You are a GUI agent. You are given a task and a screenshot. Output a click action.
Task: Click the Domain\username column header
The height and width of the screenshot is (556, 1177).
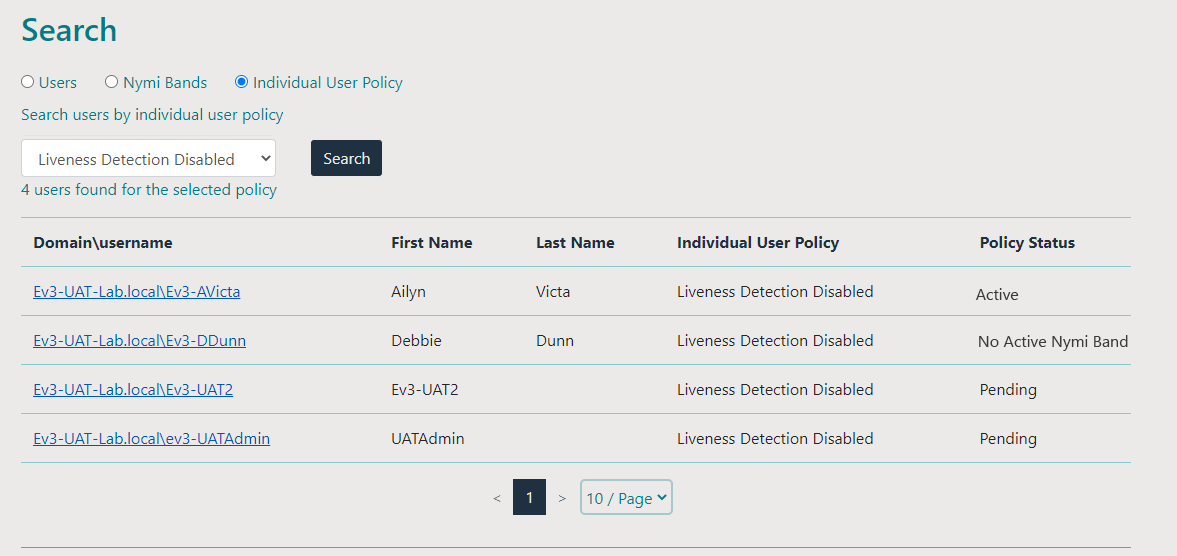click(103, 243)
